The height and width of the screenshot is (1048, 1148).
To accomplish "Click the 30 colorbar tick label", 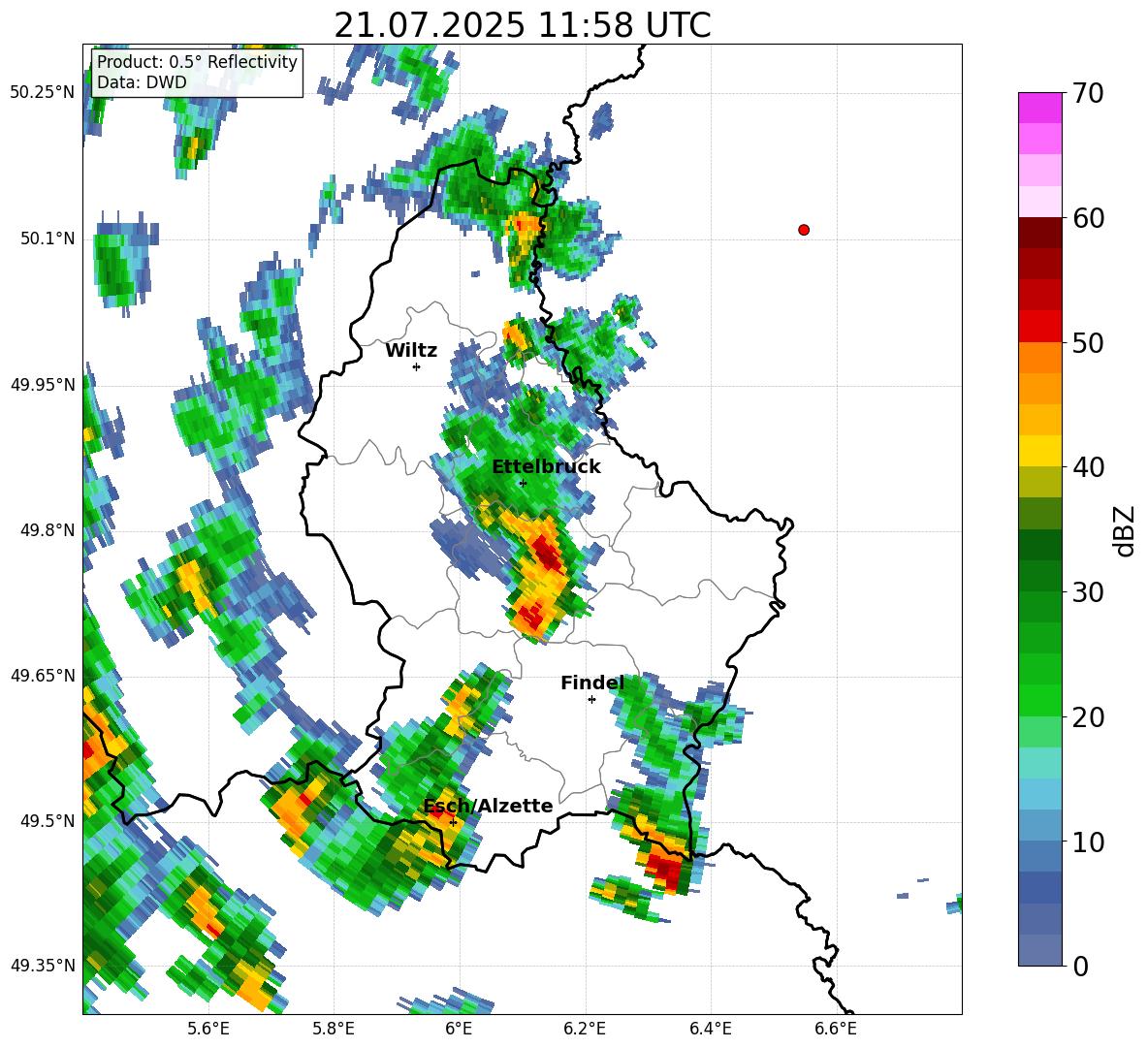I will tap(1088, 592).
